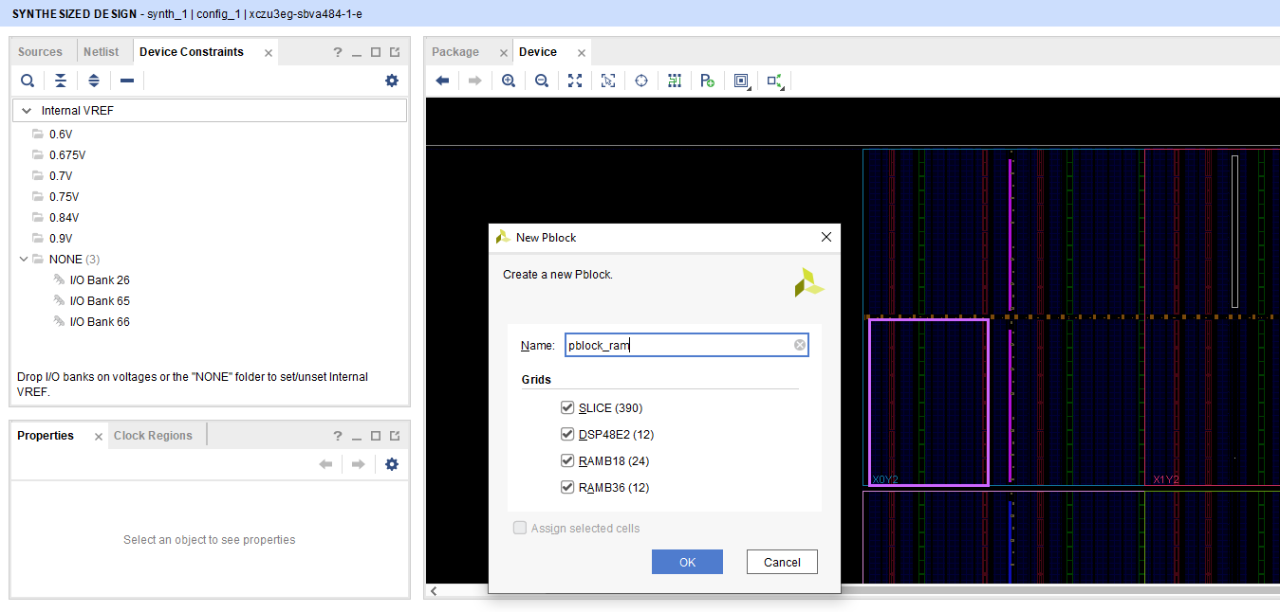Zoom in on the Device view
1280x612 pixels.
click(508, 81)
